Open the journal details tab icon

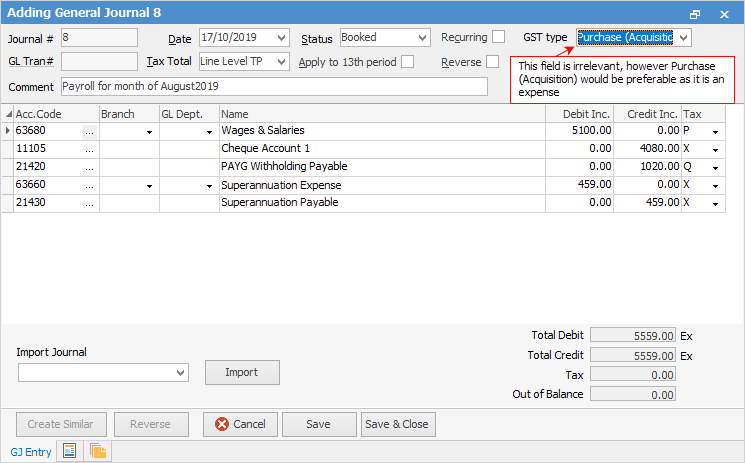(70, 451)
